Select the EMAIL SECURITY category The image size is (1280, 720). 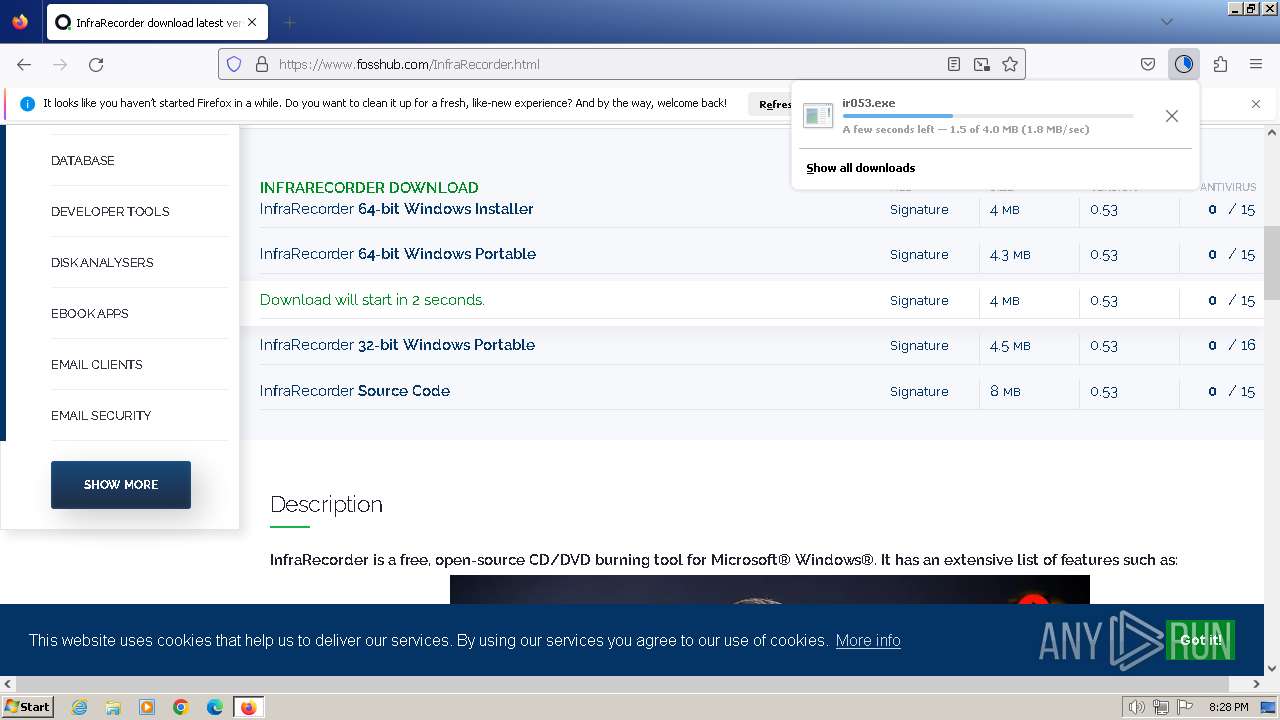[101, 415]
